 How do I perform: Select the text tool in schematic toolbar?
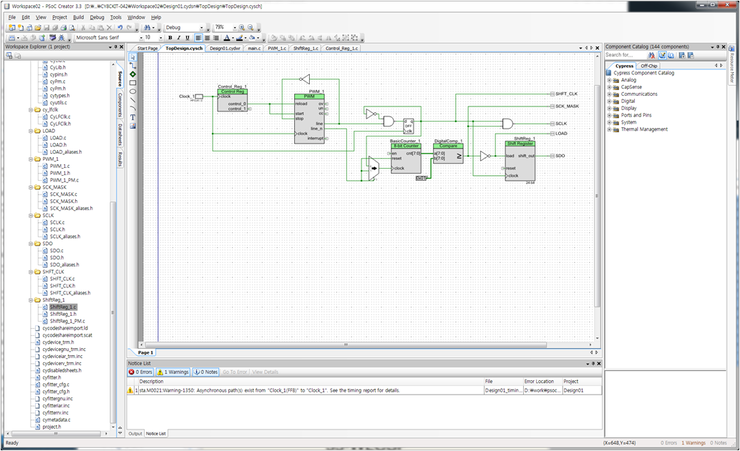[133, 117]
